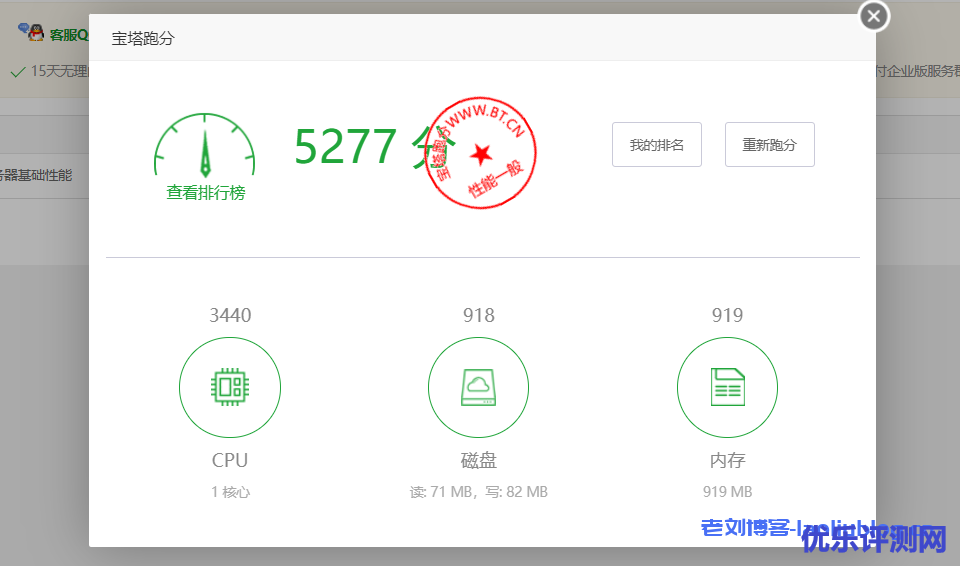Screen dimensions: 960x566
Task: Click the 919 MB memory size text
Action: click(x=727, y=492)
